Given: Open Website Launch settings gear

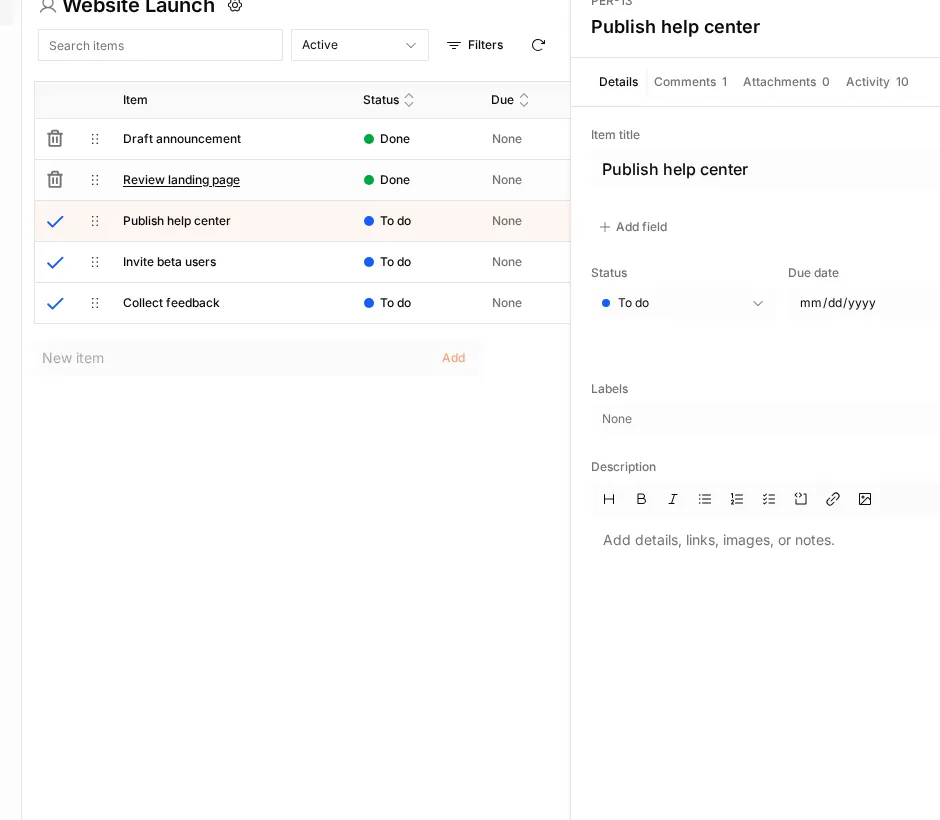Looking at the screenshot, I should click(x=235, y=6).
